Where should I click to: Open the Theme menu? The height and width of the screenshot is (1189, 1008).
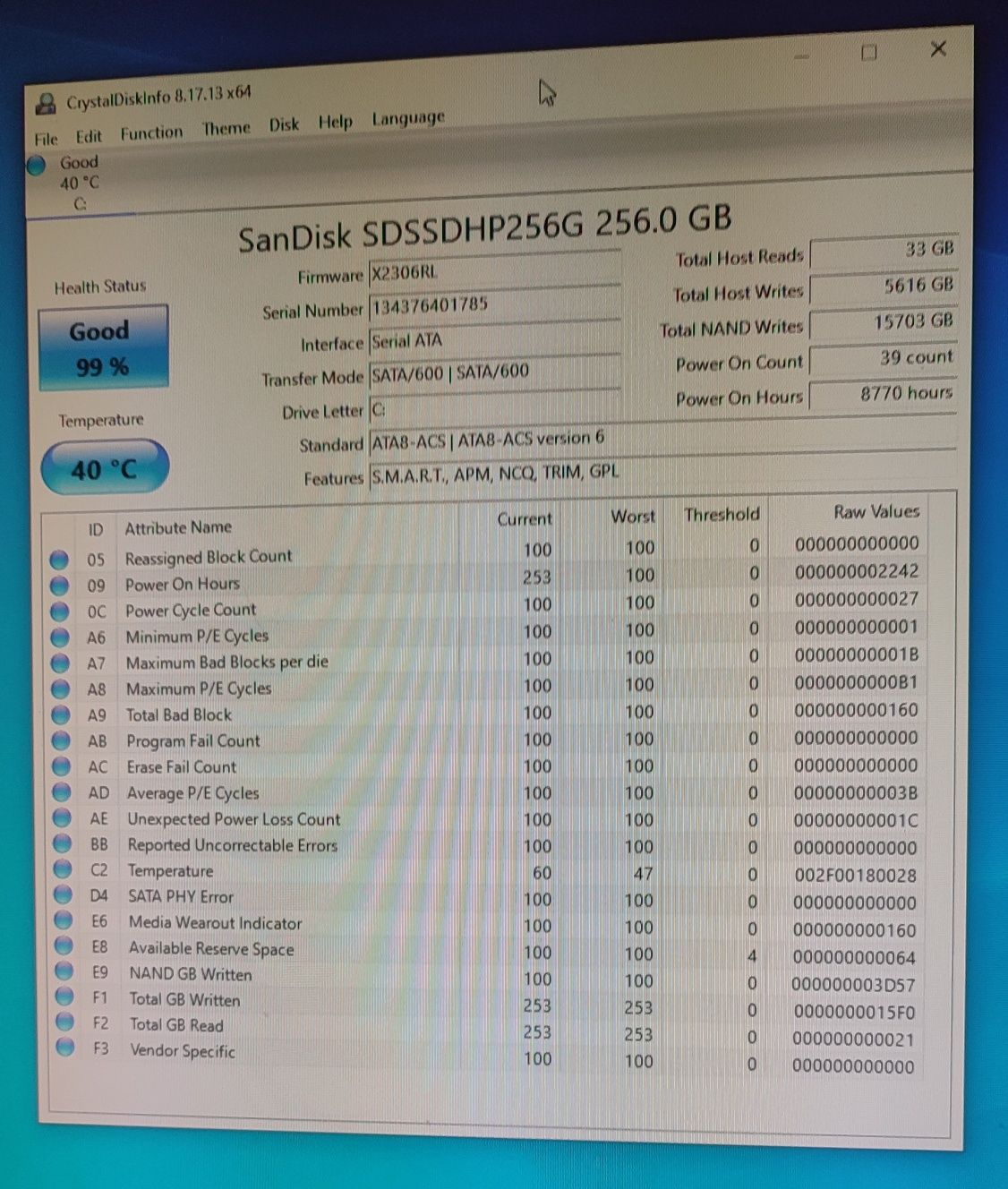point(226,128)
